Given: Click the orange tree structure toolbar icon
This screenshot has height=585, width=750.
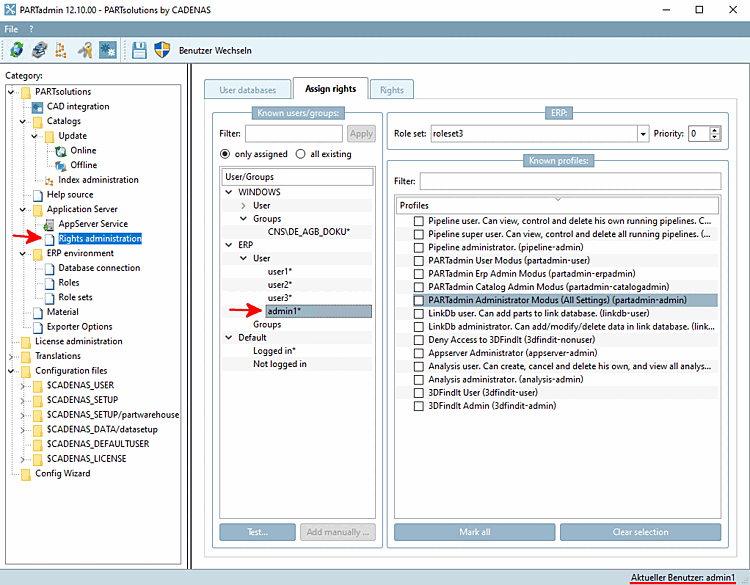Looking at the screenshot, I should pyautogui.click(x=61, y=50).
